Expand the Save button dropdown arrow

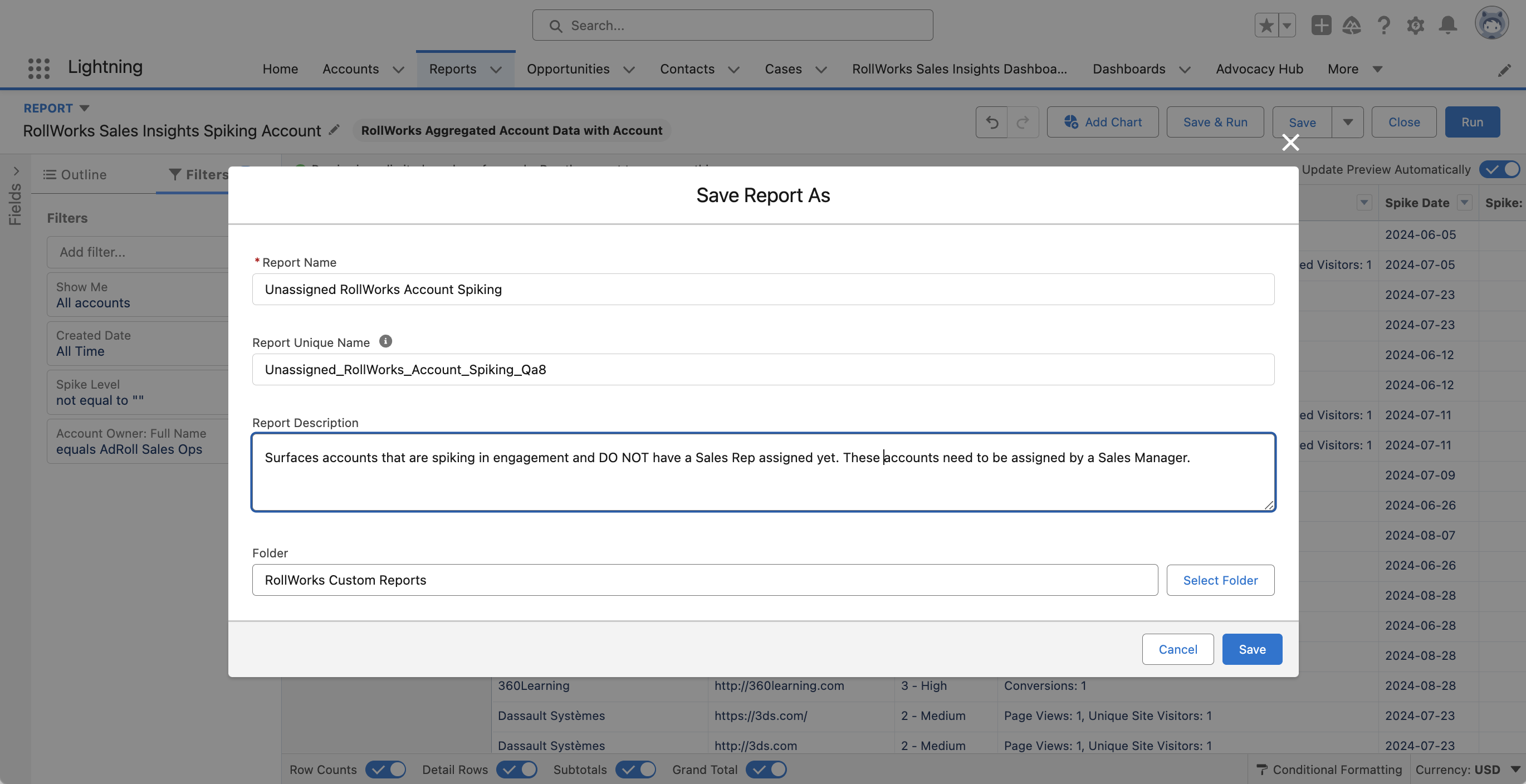pyautogui.click(x=1348, y=122)
